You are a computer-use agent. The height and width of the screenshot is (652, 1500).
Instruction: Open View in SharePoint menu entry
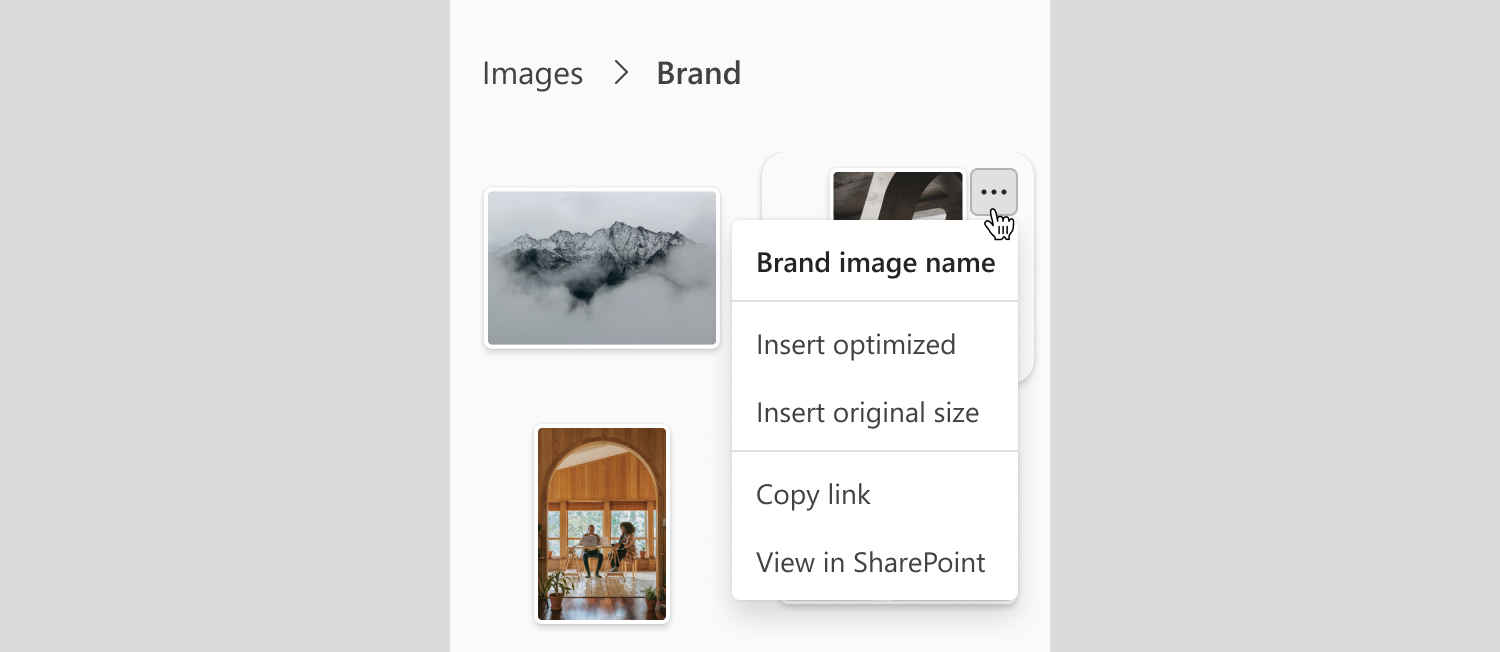click(x=870, y=563)
